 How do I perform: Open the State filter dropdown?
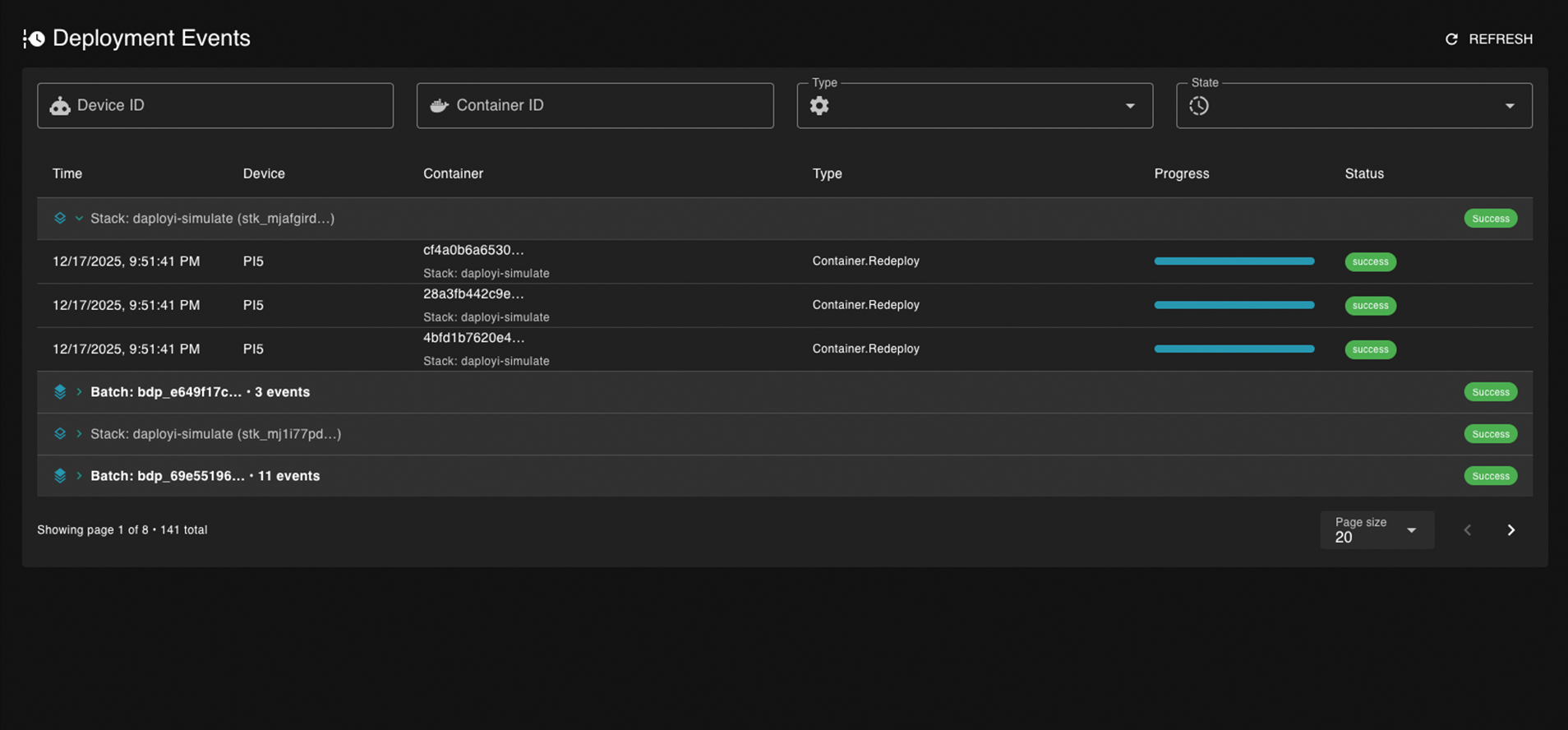1354,105
